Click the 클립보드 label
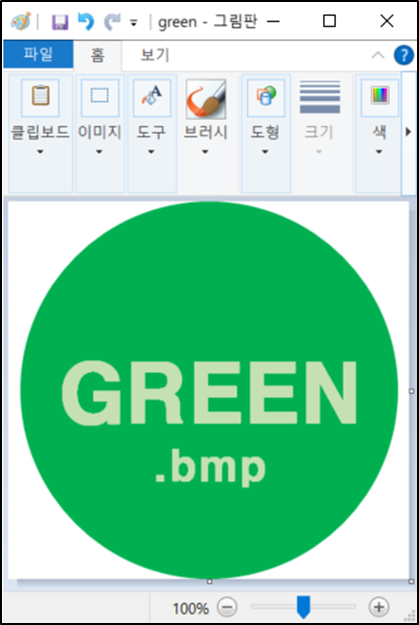 pos(40,132)
